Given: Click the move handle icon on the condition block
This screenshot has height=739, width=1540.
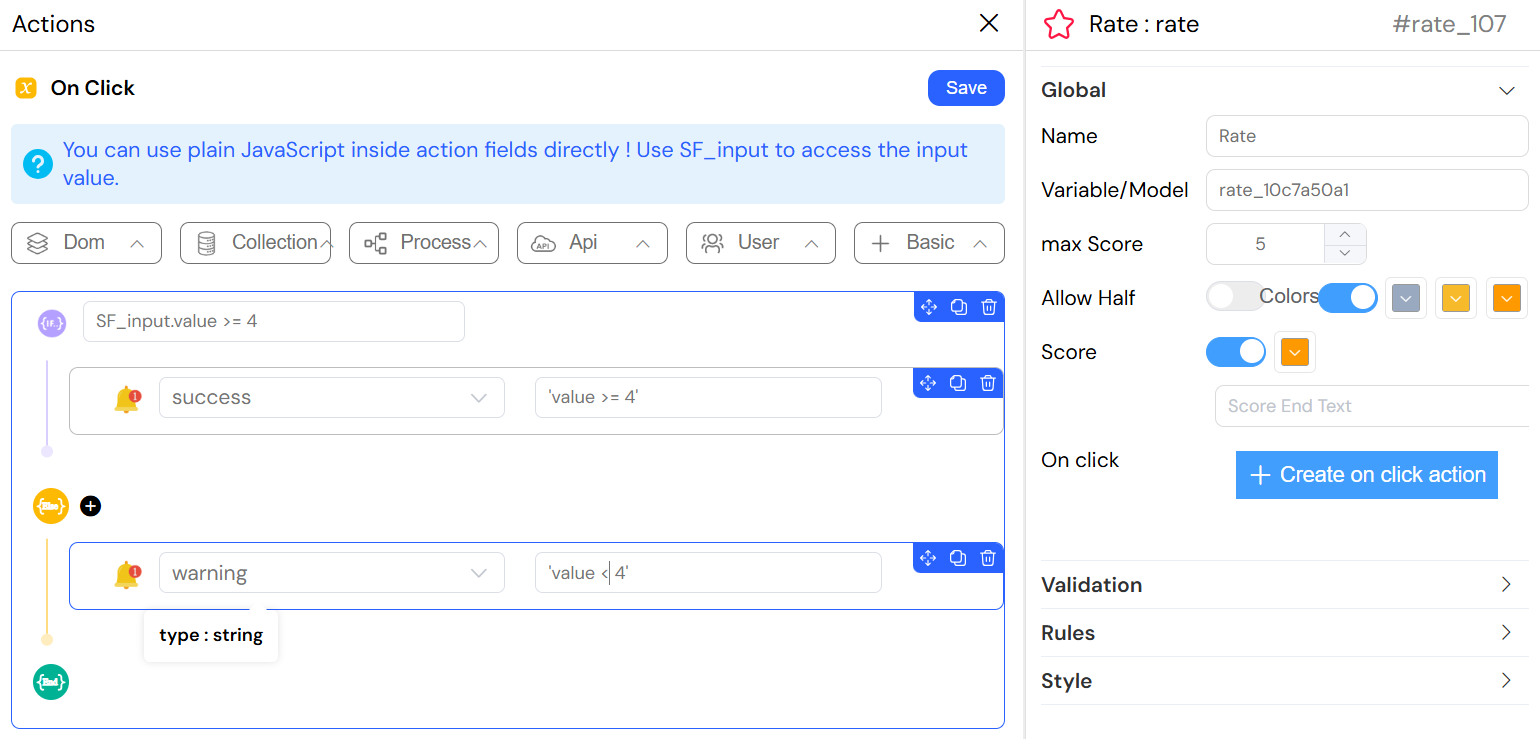Looking at the screenshot, I should tap(928, 307).
